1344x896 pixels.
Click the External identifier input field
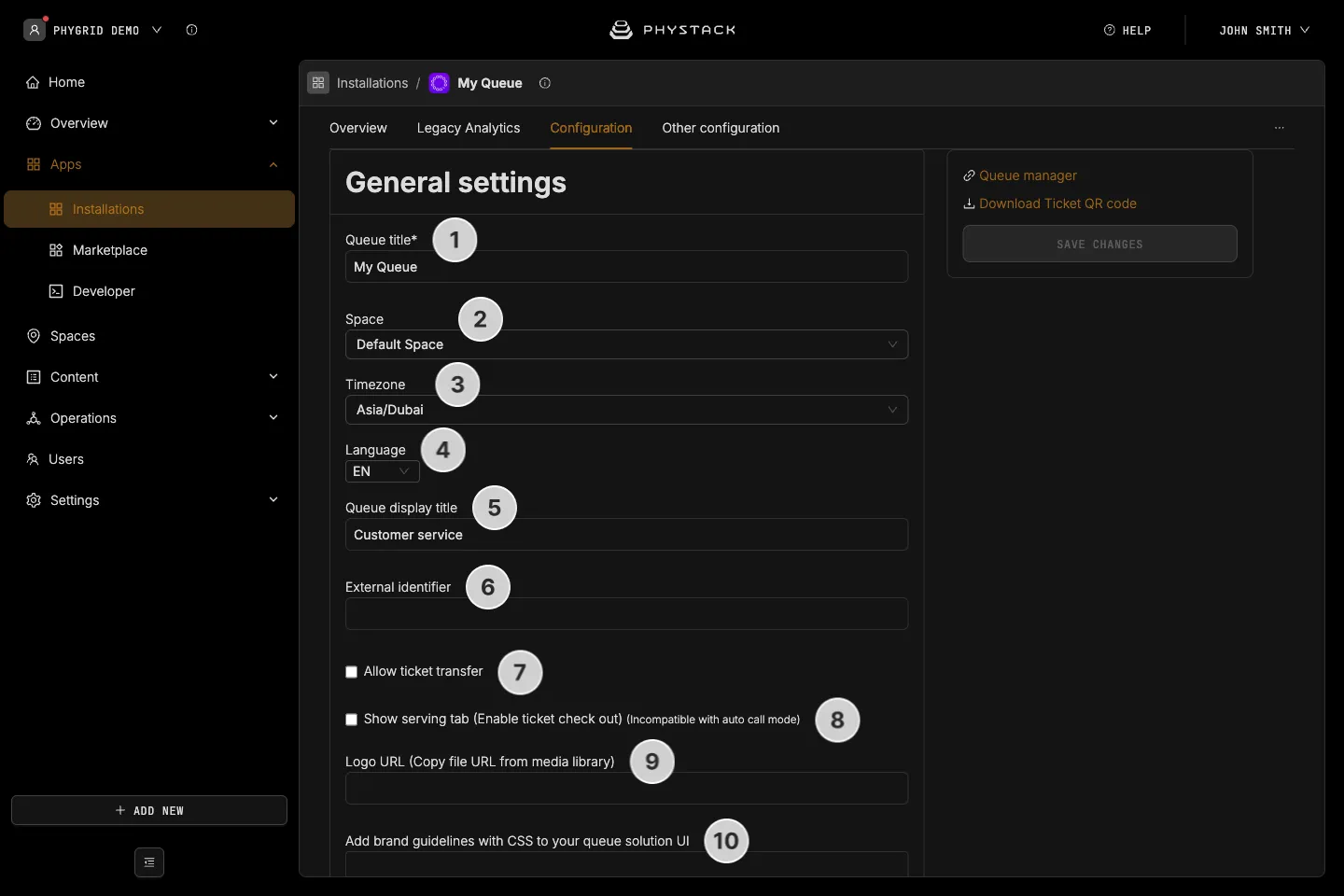tap(626, 614)
